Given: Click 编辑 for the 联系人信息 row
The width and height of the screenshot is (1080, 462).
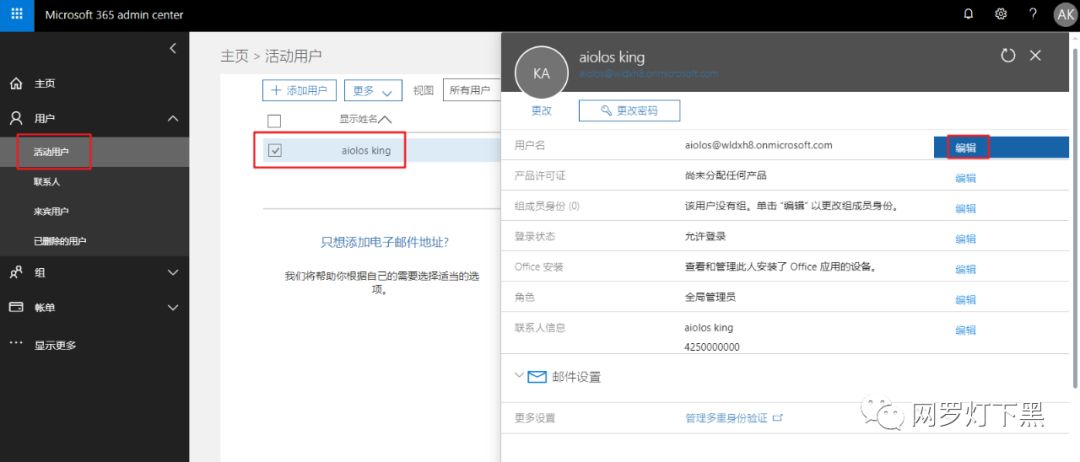Looking at the screenshot, I should coord(966,330).
